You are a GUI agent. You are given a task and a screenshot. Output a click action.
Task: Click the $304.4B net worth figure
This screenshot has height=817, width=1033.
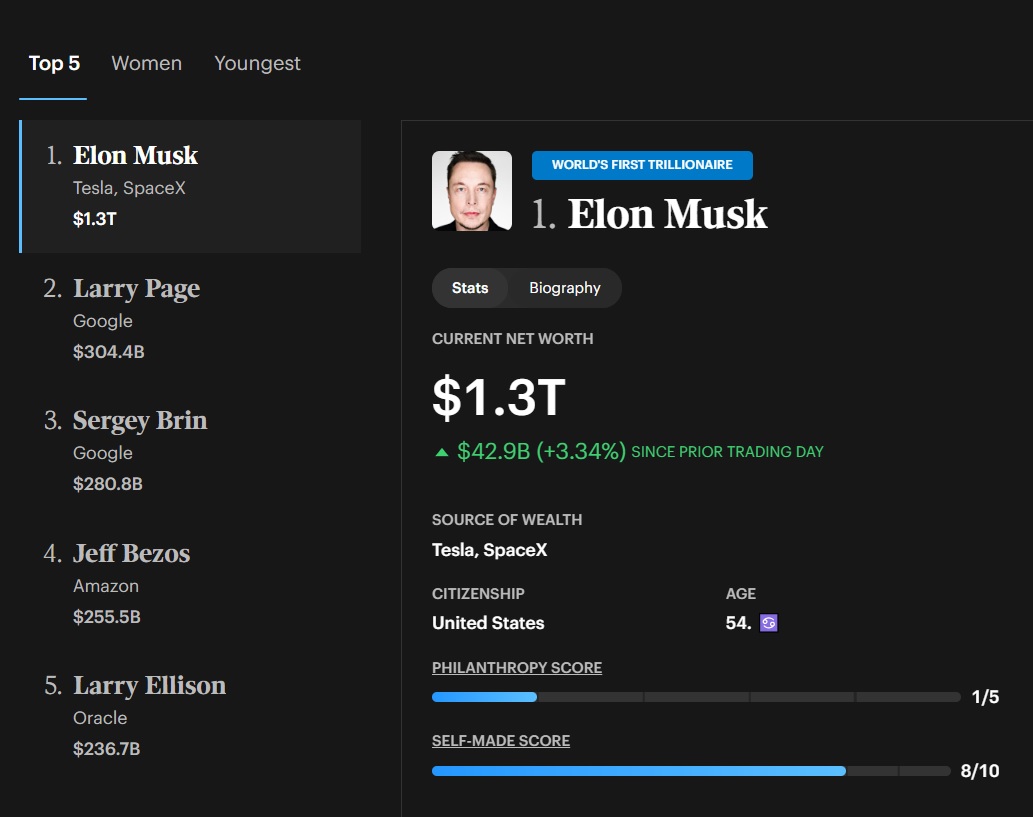click(x=109, y=352)
